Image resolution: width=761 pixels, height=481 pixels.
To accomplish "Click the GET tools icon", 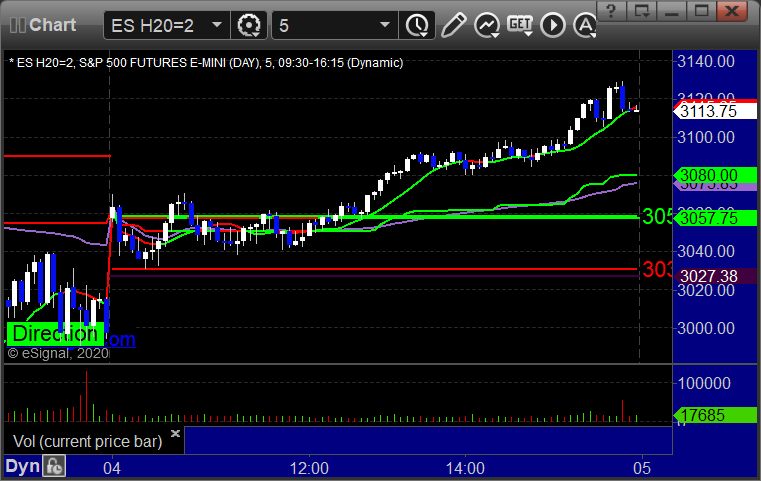I will 520,25.
